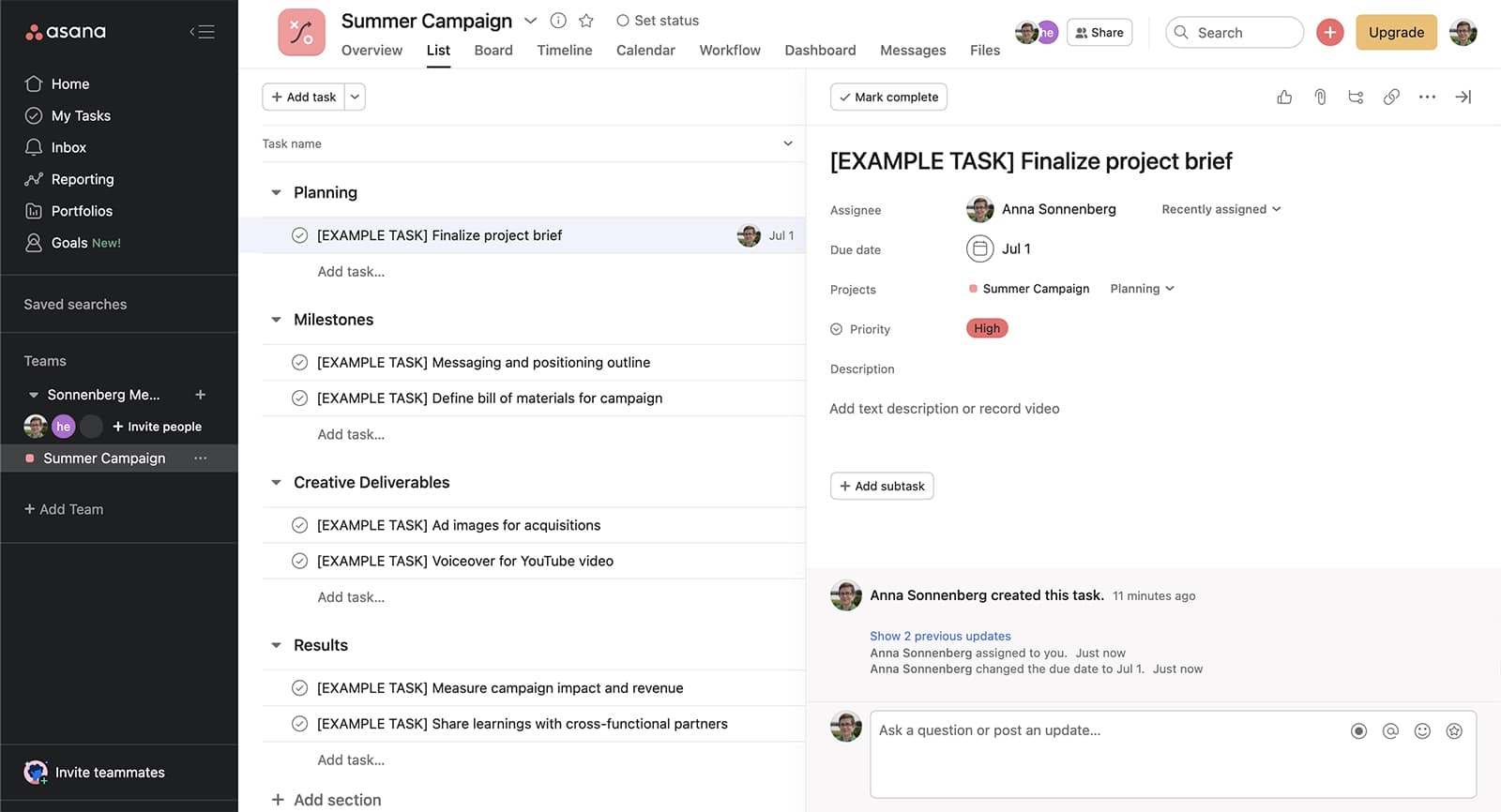Switch to the Workflow tab
The height and width of the screenshot is (812, 1501).
pos(730,51)
